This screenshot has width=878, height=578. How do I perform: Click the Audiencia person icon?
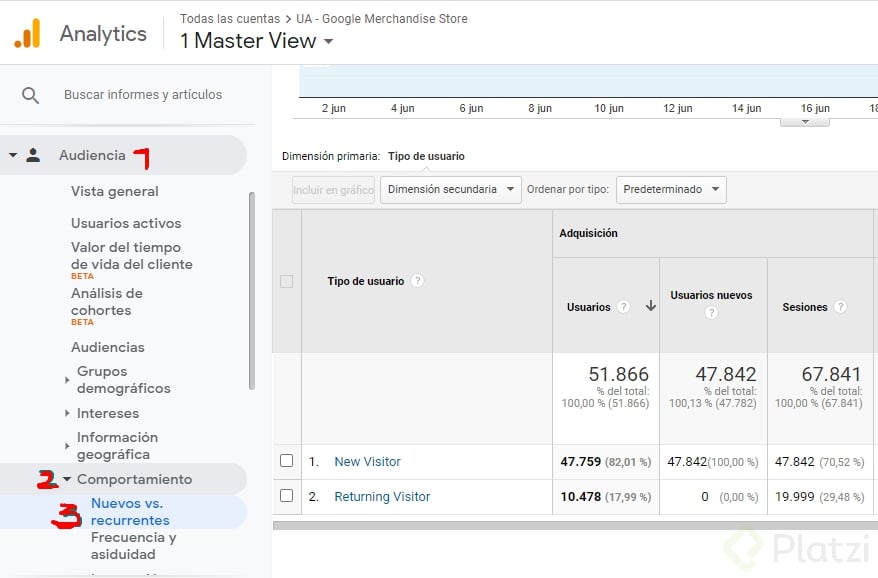pyautogui.click(x=33, y=155)
